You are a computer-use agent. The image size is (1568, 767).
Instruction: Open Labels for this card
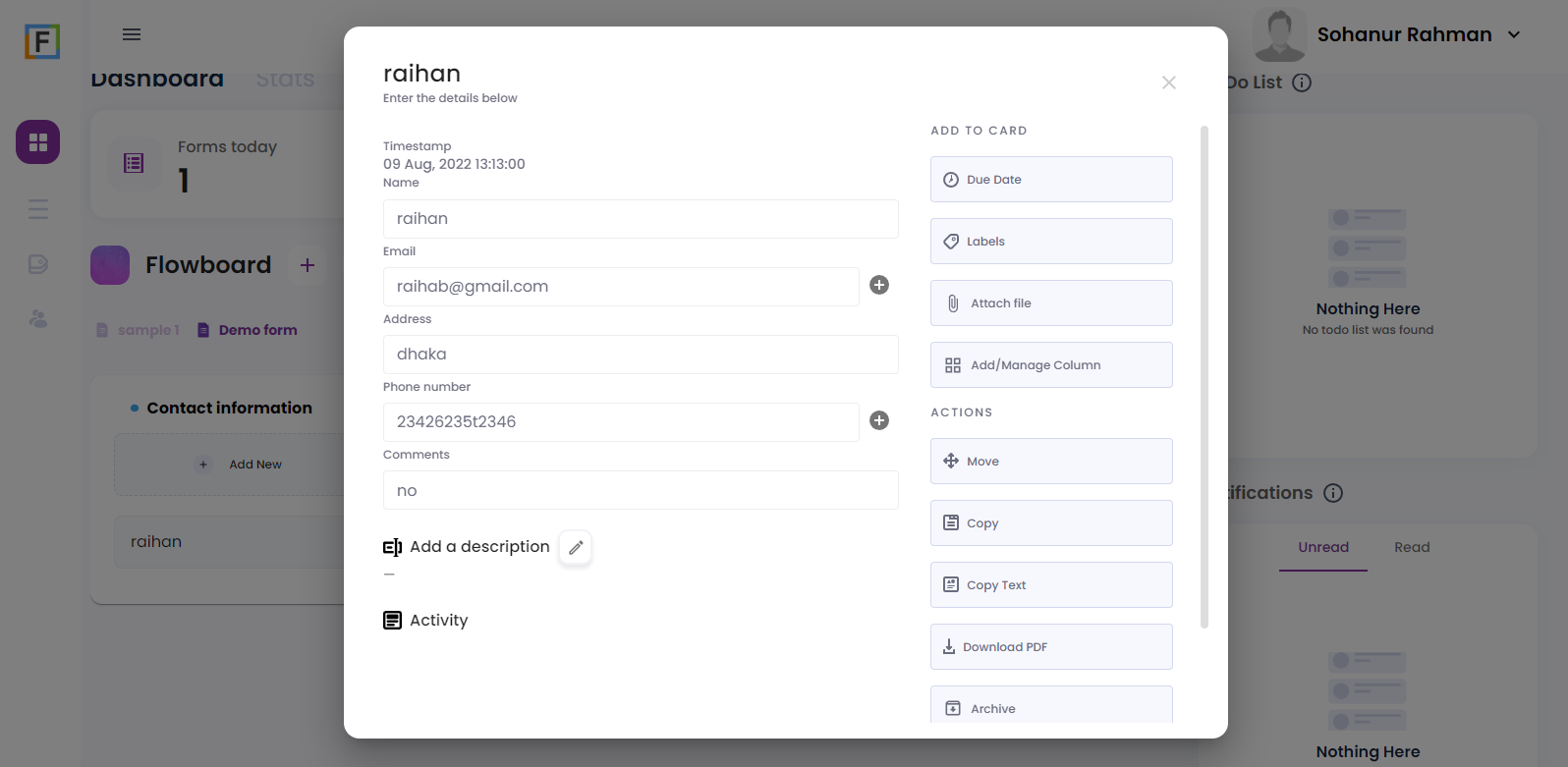[x=1051, y=242]
